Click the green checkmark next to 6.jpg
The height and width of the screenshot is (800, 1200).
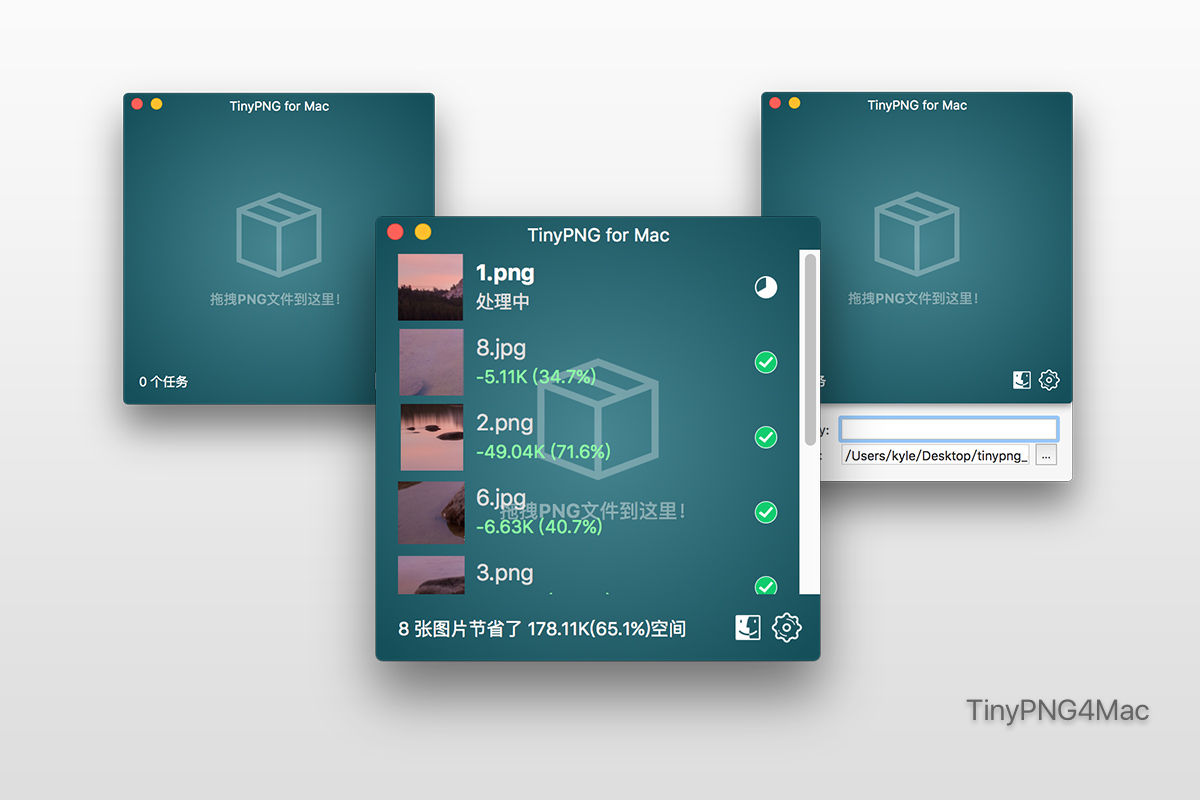pyautogui.click(x=766, y=512)
